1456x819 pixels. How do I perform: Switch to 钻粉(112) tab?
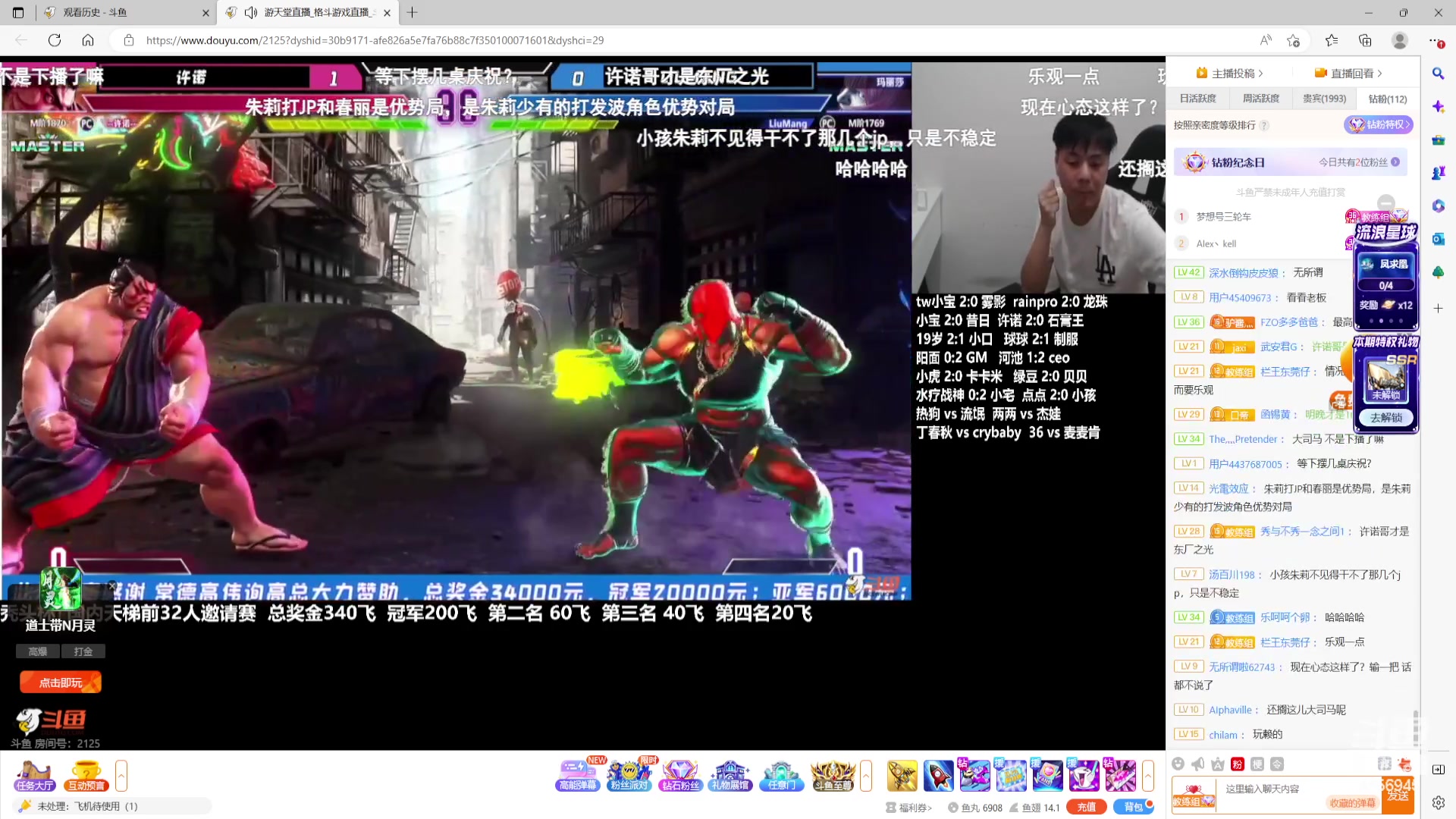coord(1387,99)
